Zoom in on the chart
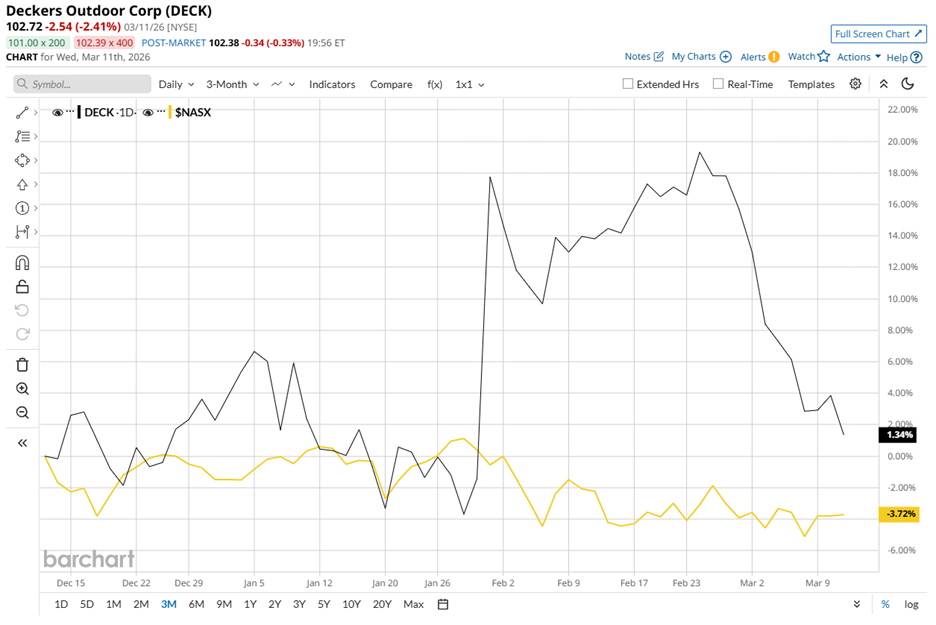This screenshot has width=936, height=625. coord(22,389)
